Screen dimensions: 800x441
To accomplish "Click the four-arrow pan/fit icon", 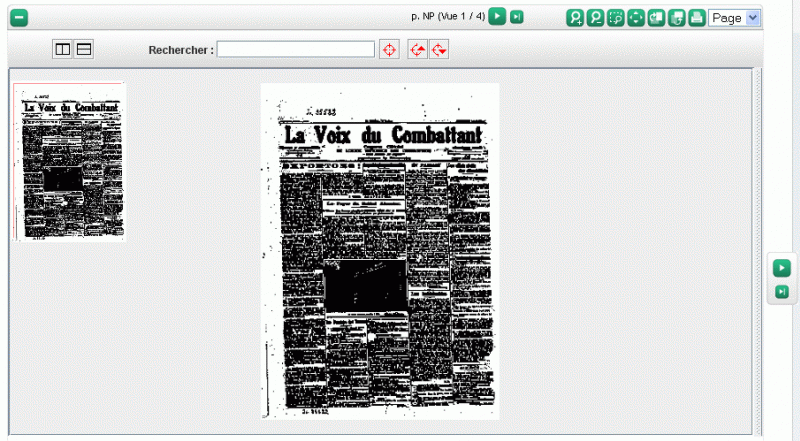I will pos(636,18).
